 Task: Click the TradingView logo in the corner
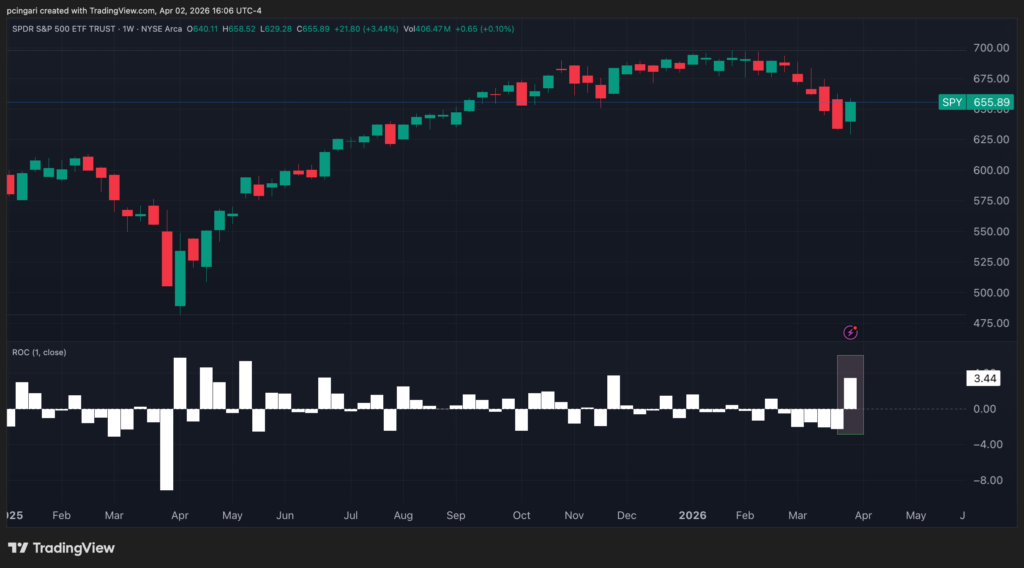click(x=61, y=548)
